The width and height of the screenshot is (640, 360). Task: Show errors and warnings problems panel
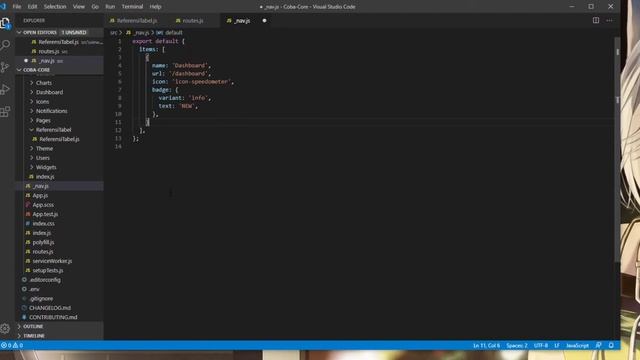[12, 345]
